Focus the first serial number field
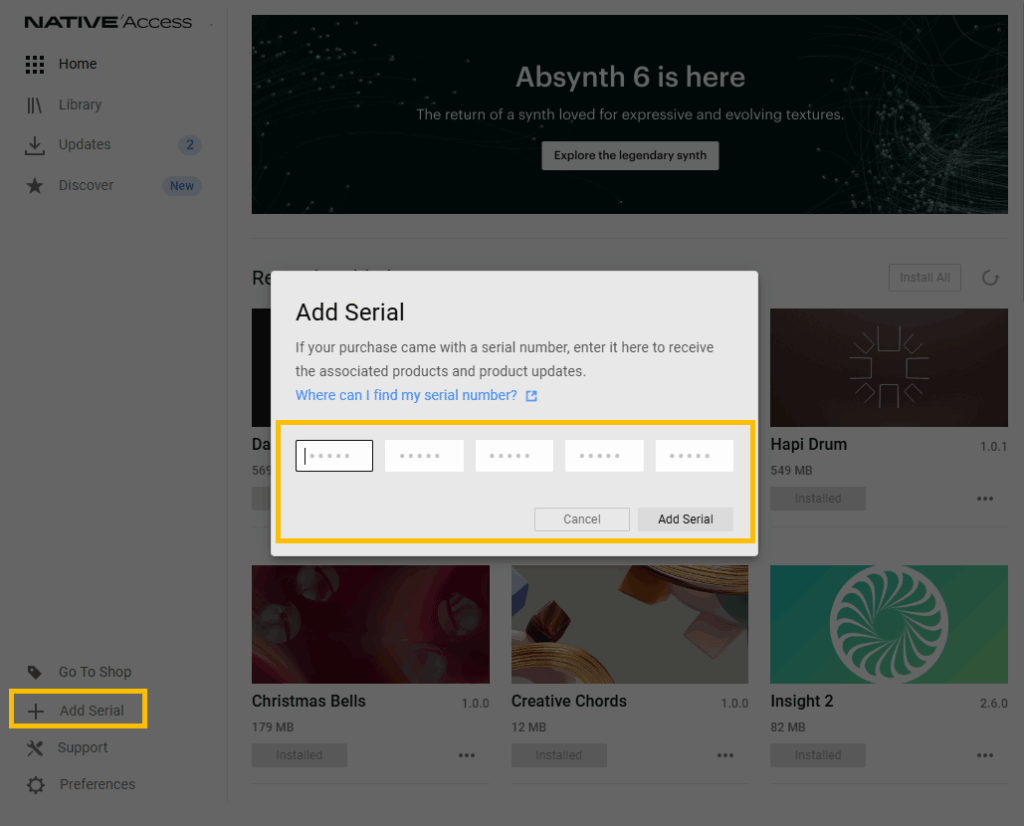This screenshot has height=826, width=1024. click(334, 456)
